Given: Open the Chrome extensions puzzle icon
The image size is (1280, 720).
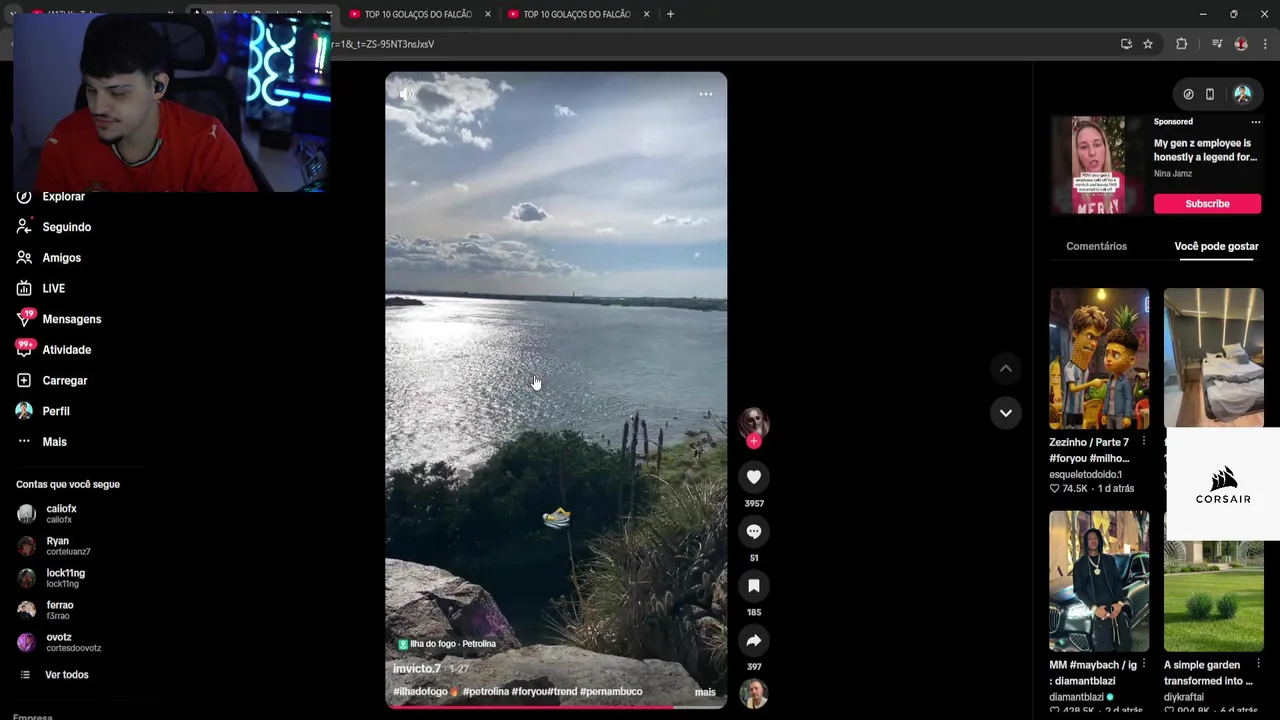Looking at the screenshot, I should 1181,44.
